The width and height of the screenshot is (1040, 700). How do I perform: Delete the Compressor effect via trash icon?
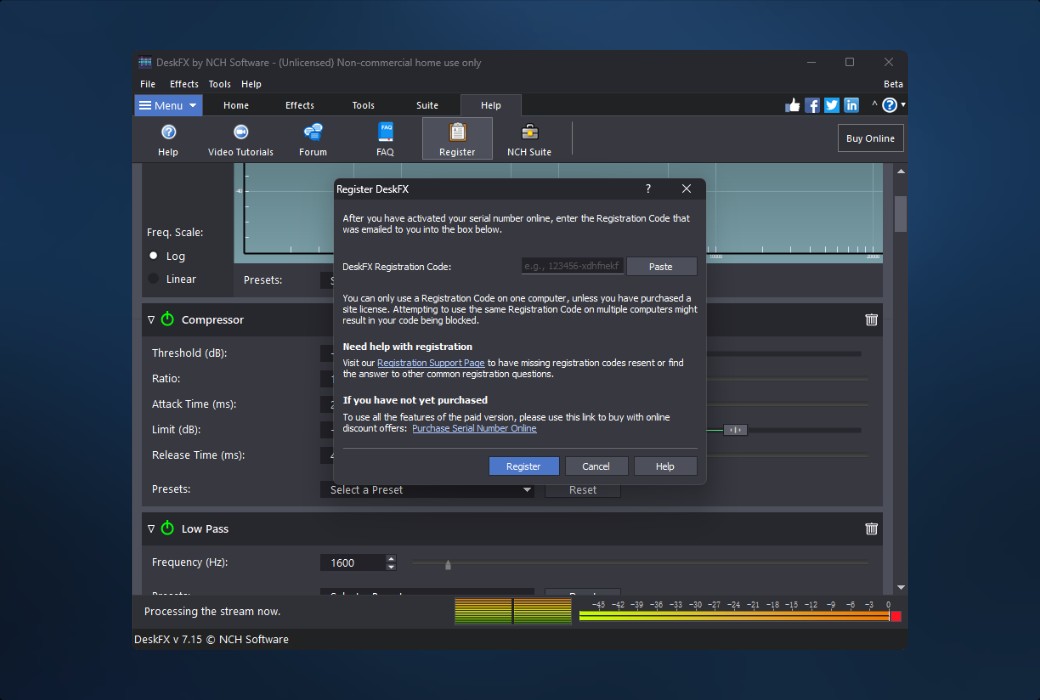[871, 320]
